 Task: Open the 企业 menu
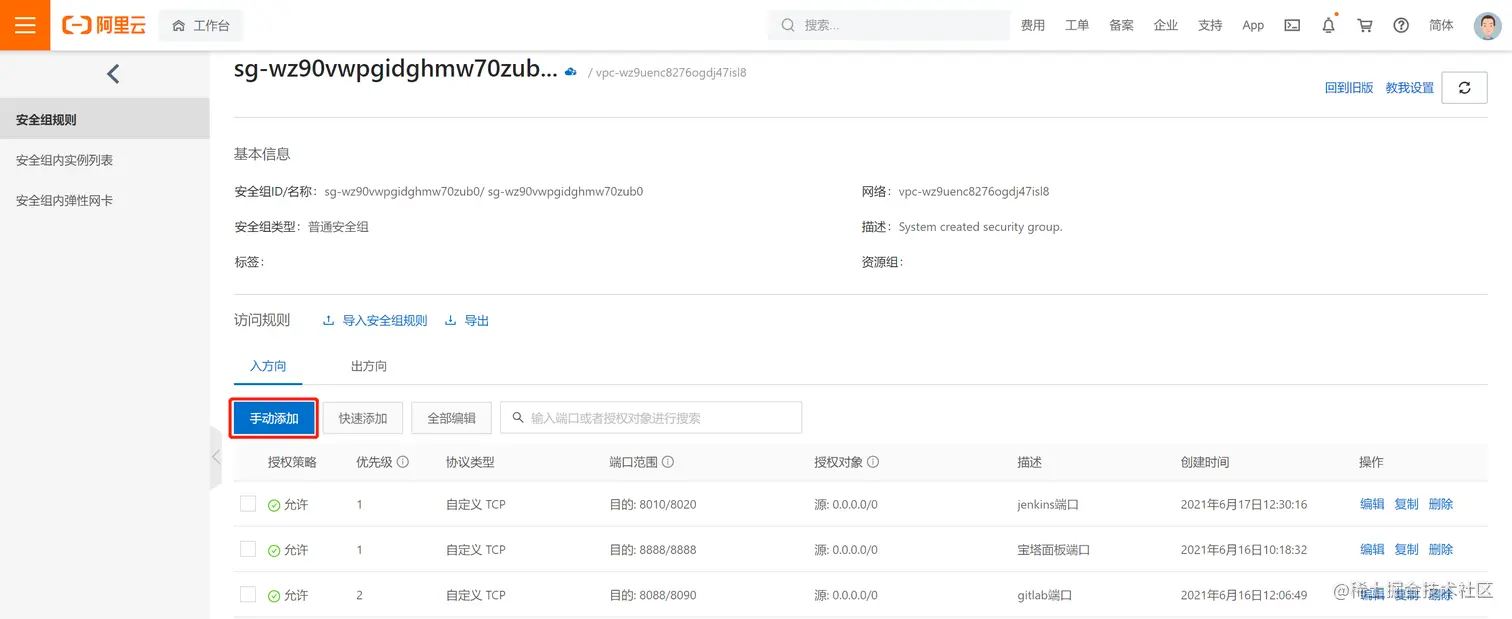(1166, 25)
